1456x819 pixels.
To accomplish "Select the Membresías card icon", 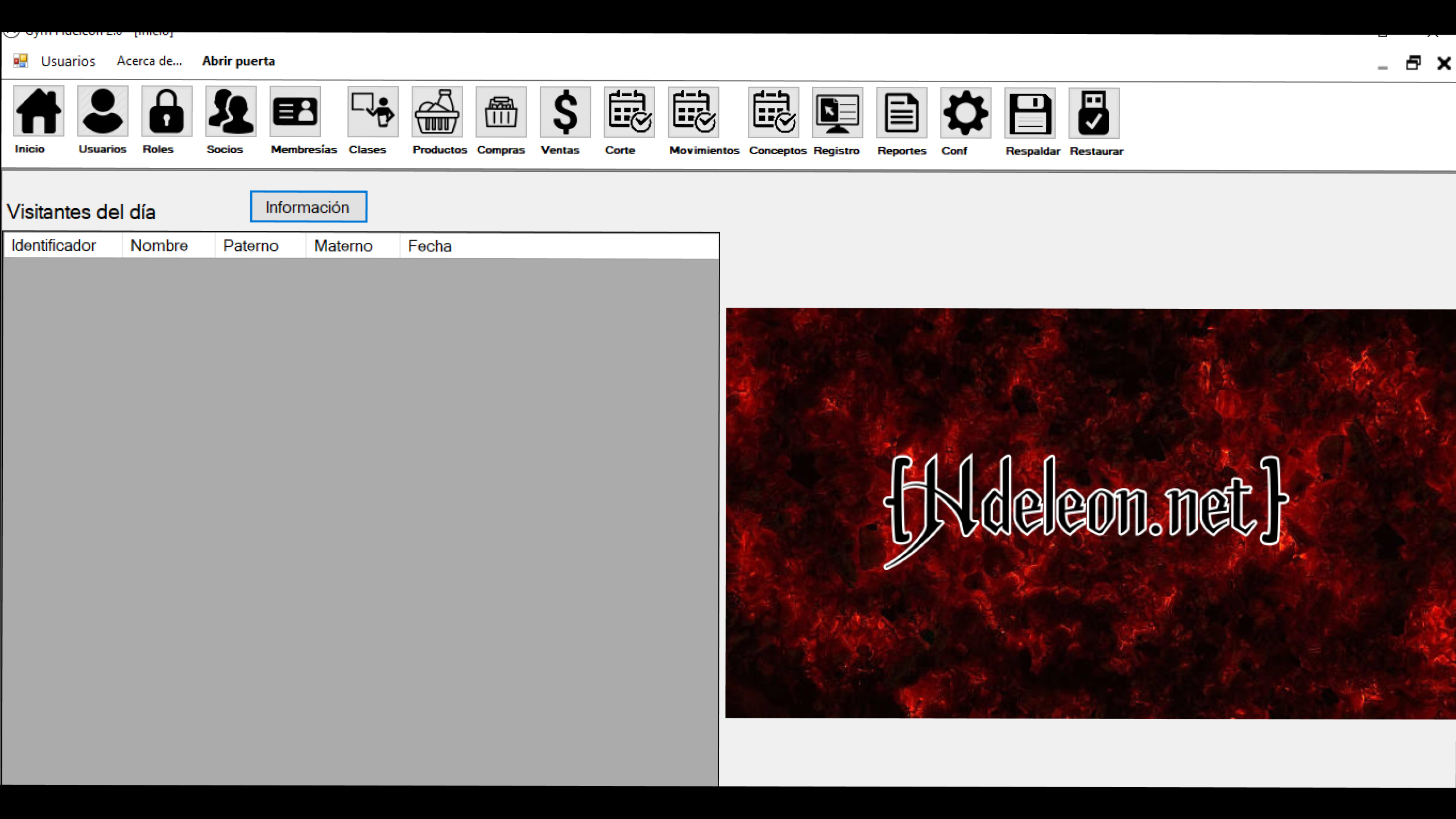I will pyautogui.click(x=295, y=111).
